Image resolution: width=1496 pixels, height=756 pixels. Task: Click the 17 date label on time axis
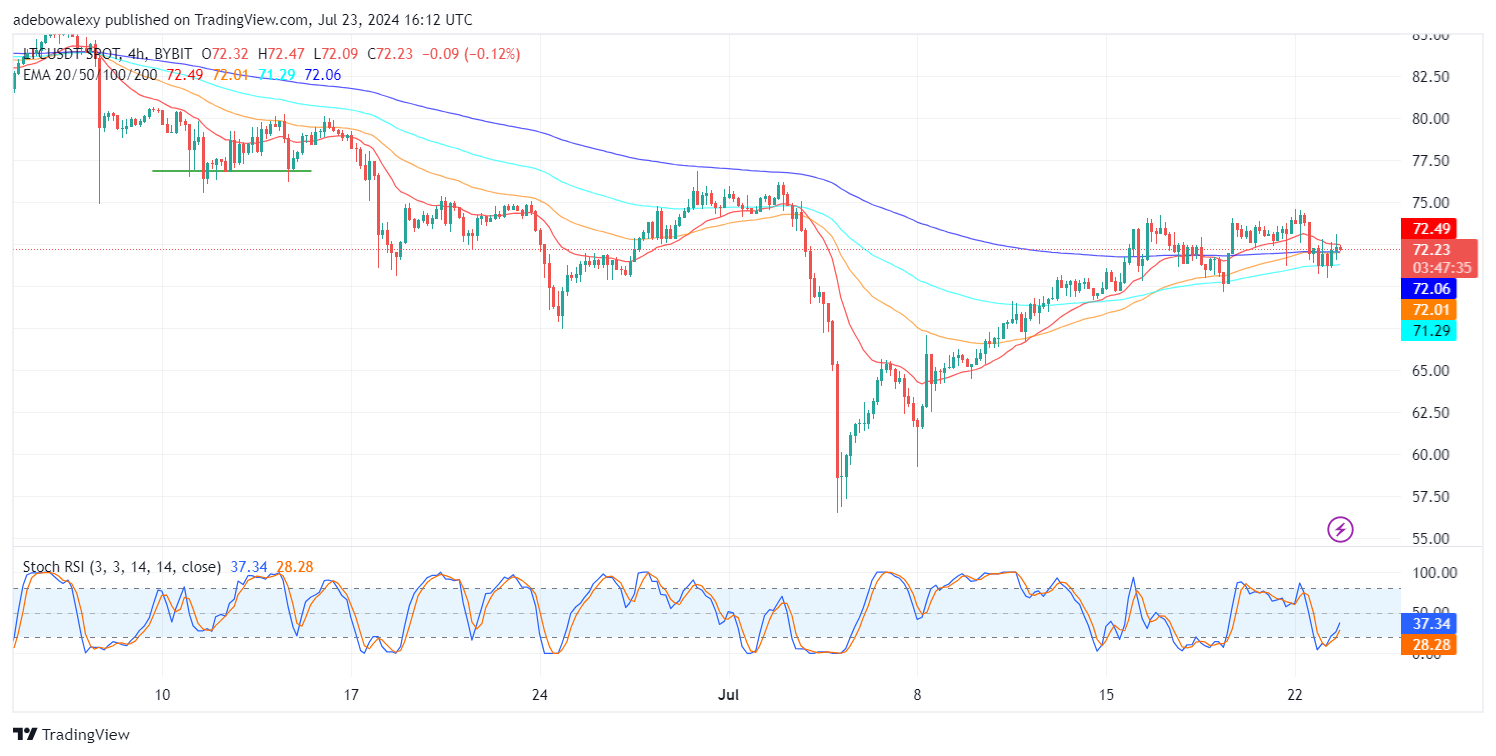(x=350, y=694)
